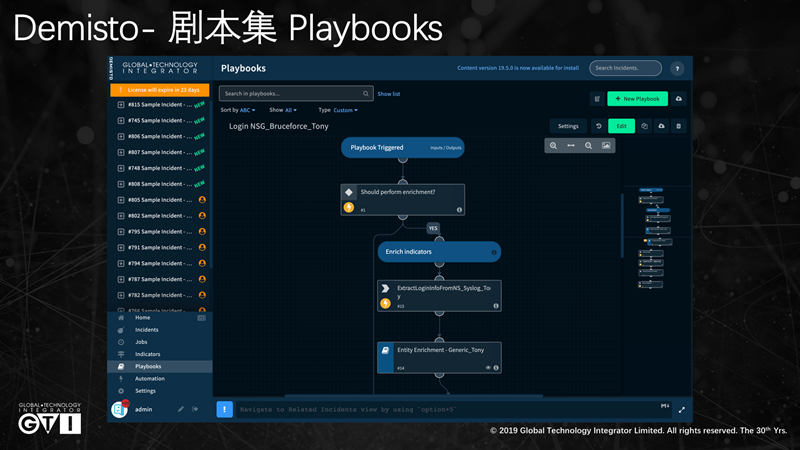
Task: Zoom in on the playbook canvas
Action: (553, 146)
